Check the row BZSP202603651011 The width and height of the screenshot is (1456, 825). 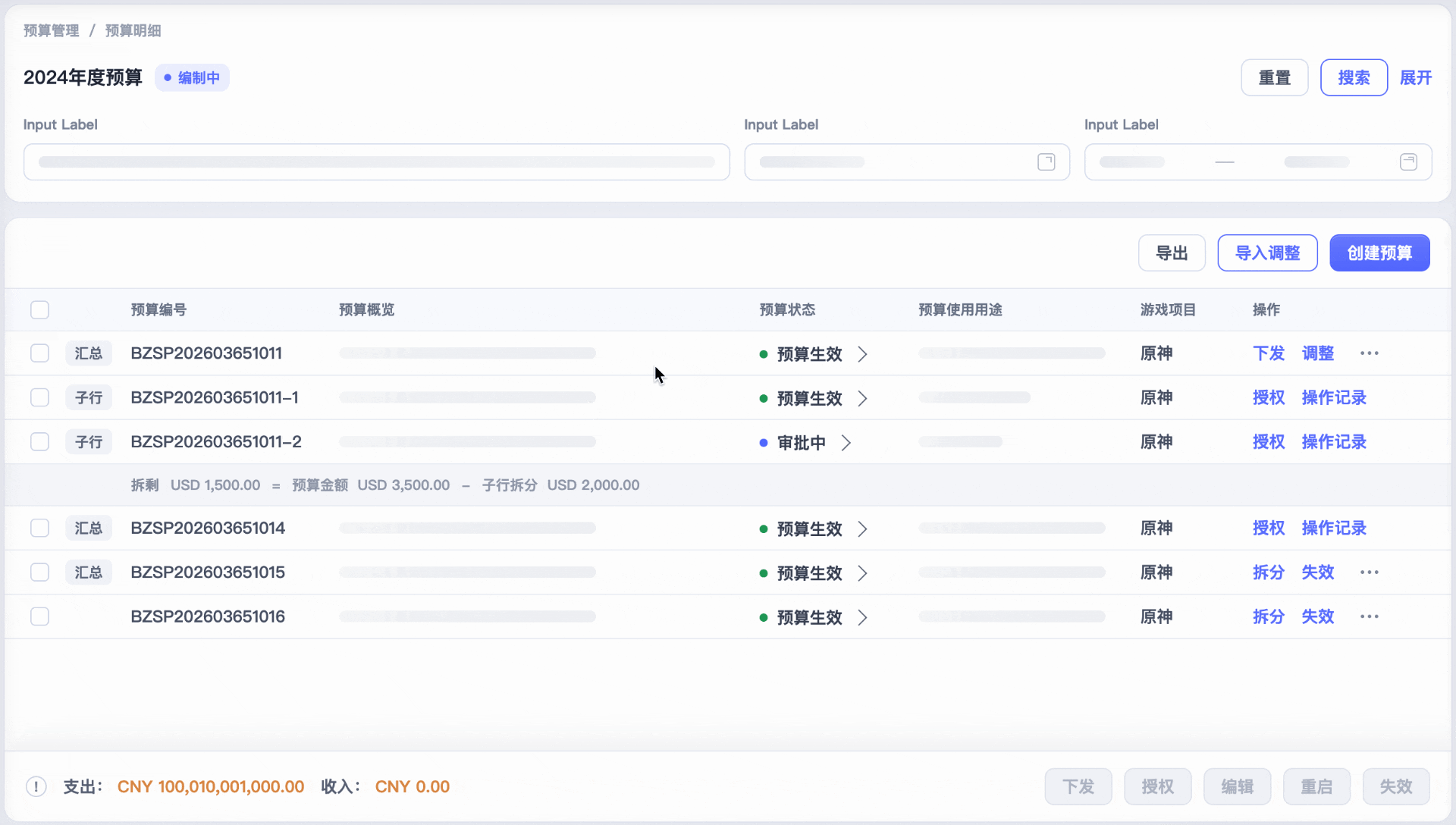(39, 353)
